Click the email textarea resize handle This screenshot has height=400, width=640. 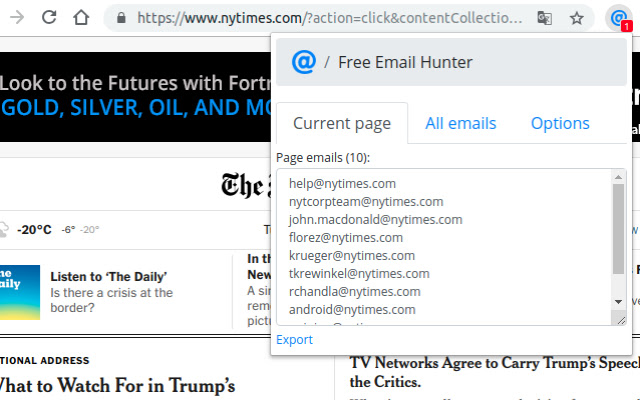coord(621,320)
